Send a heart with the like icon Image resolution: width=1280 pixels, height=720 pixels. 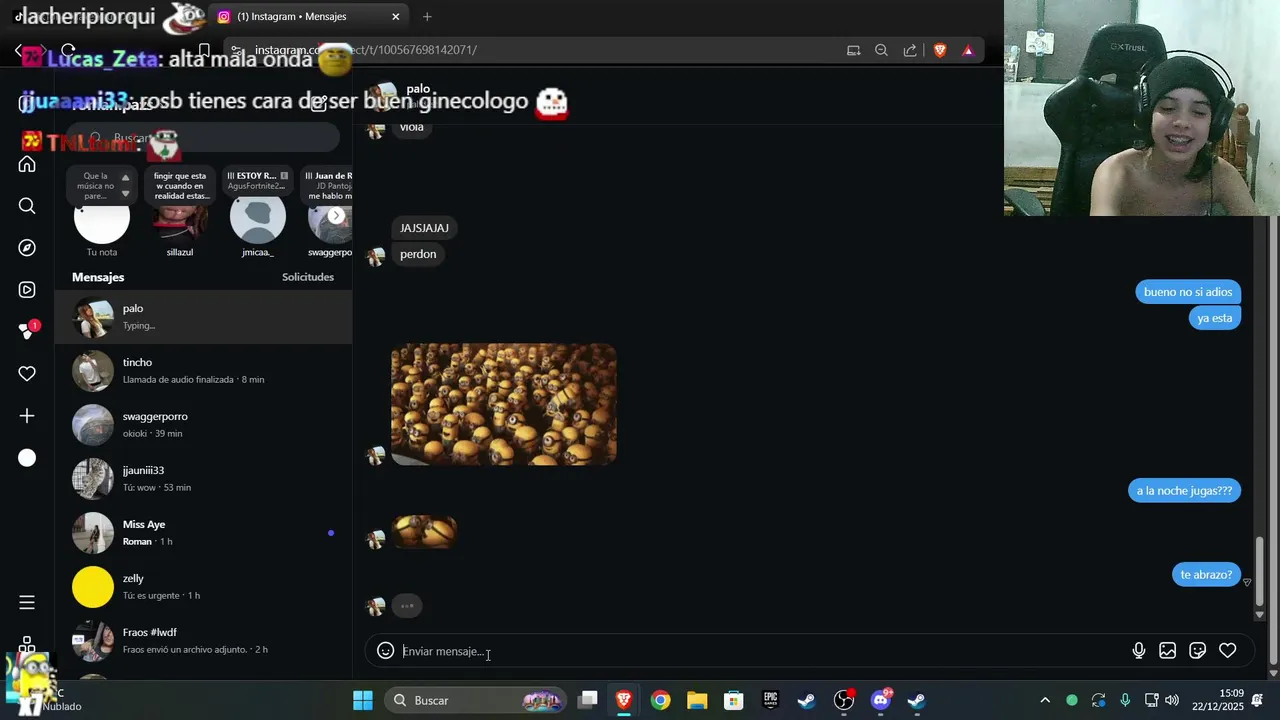click(x=1227, y=651)
